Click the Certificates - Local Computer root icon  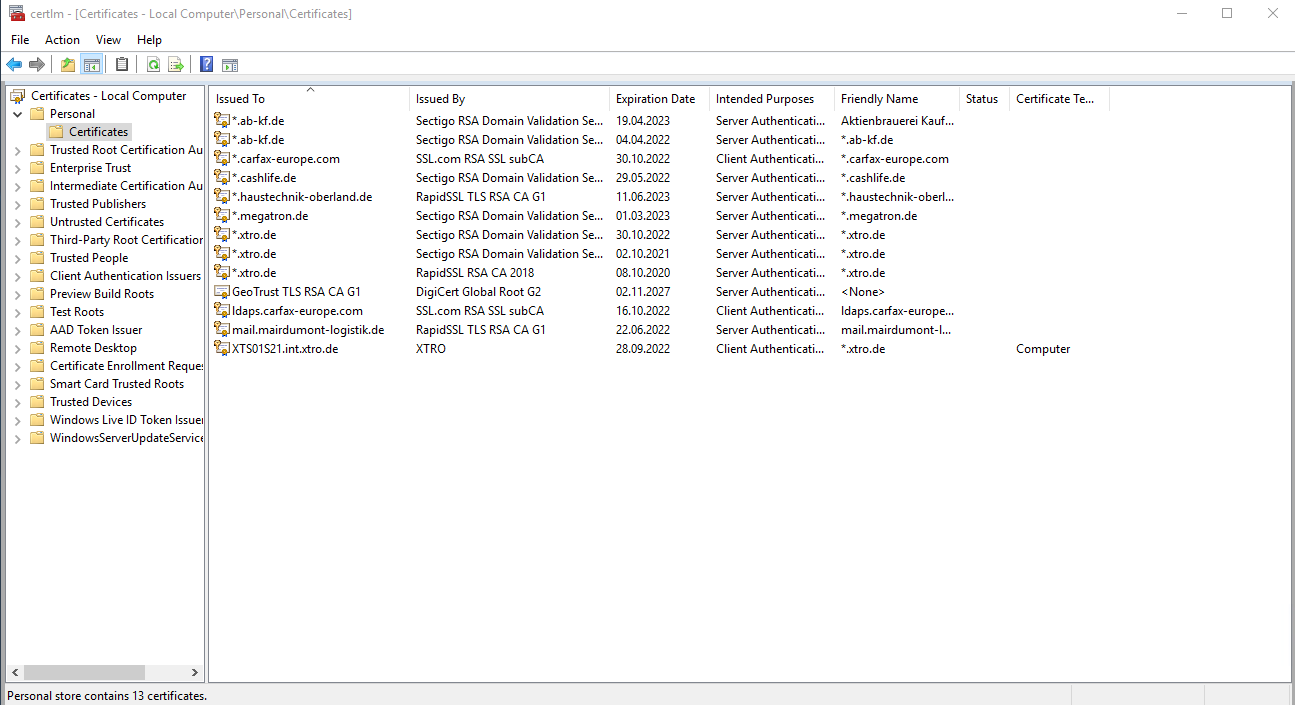18,96
